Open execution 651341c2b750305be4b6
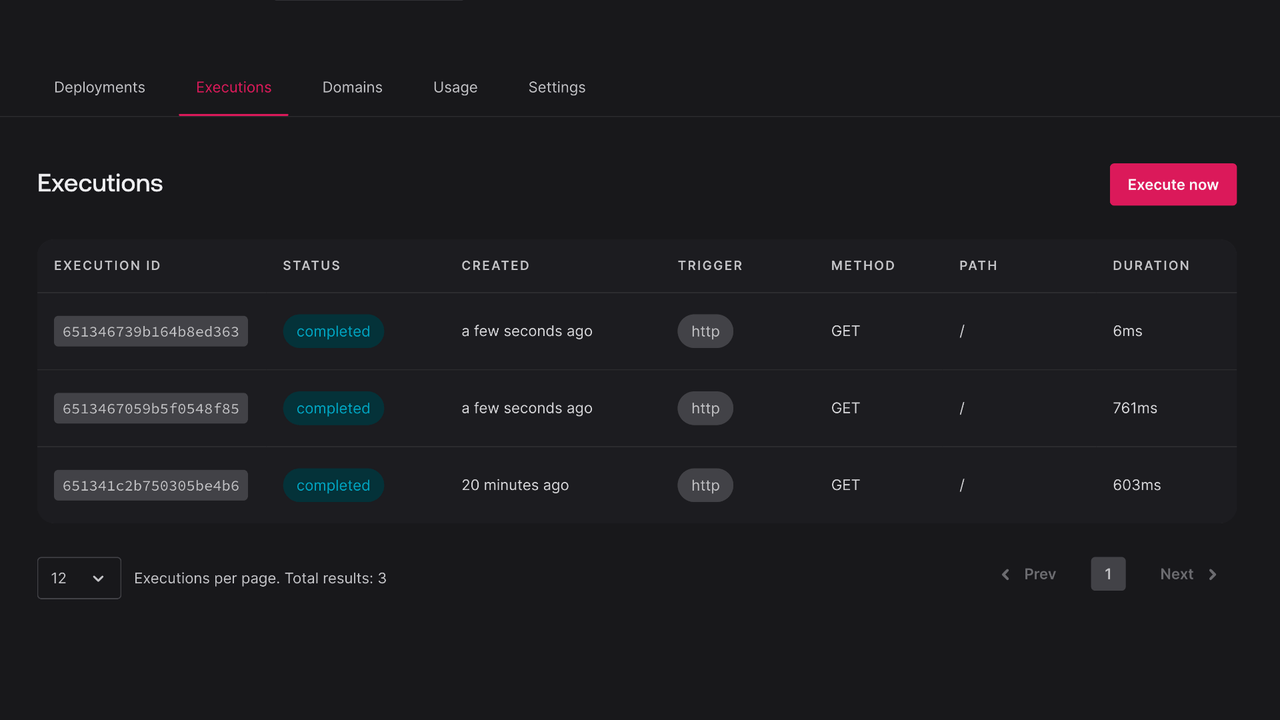 click(x=151, y=486)
